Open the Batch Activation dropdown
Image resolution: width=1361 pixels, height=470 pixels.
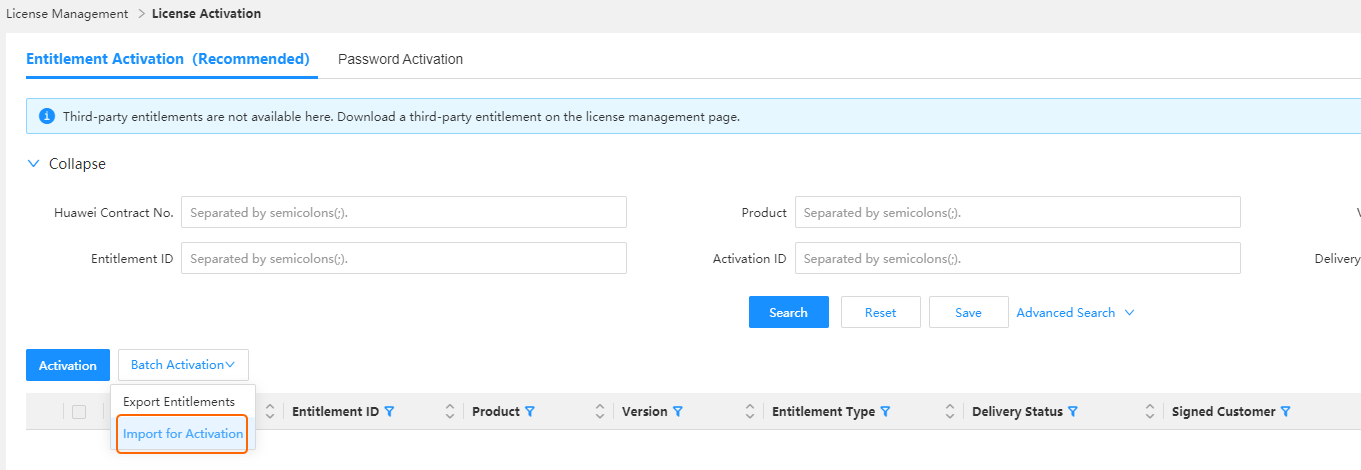183,365
